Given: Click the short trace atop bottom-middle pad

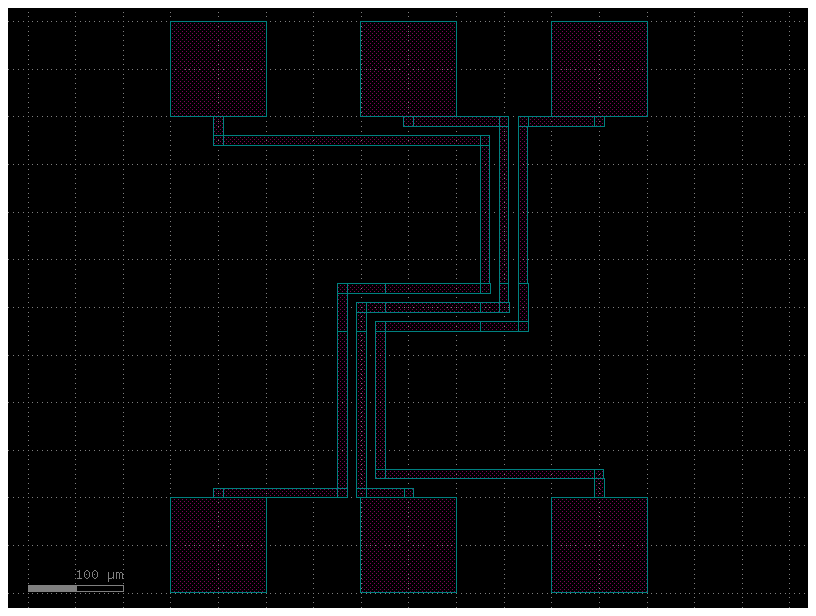Looking at the screenshot, I should 385,493.
